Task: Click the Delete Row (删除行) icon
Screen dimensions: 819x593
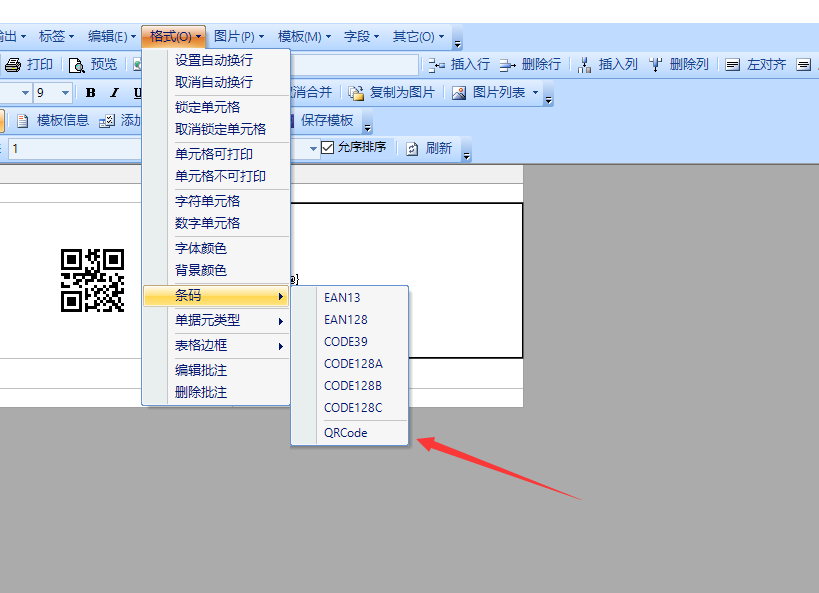Action: pyautogui.click(x=507, y=65)
